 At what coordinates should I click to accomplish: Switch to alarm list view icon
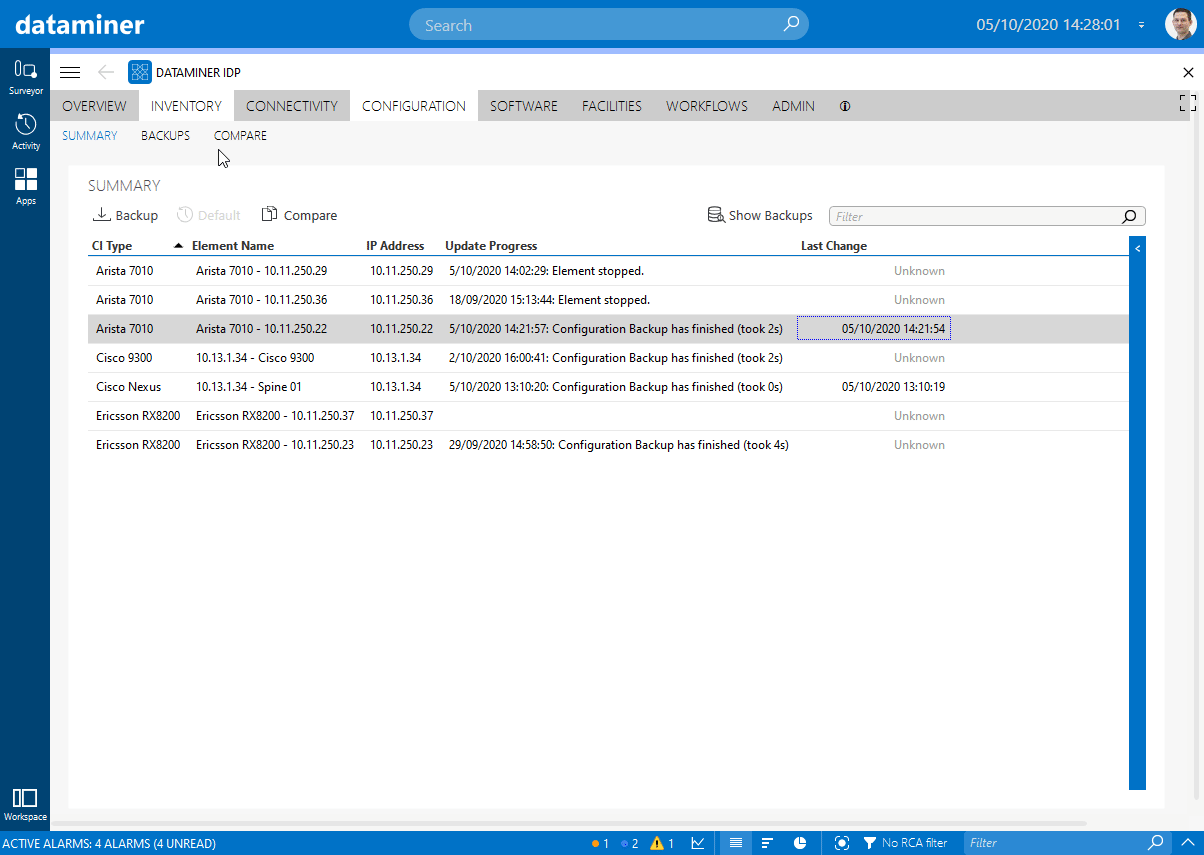(x=736, y=843)
